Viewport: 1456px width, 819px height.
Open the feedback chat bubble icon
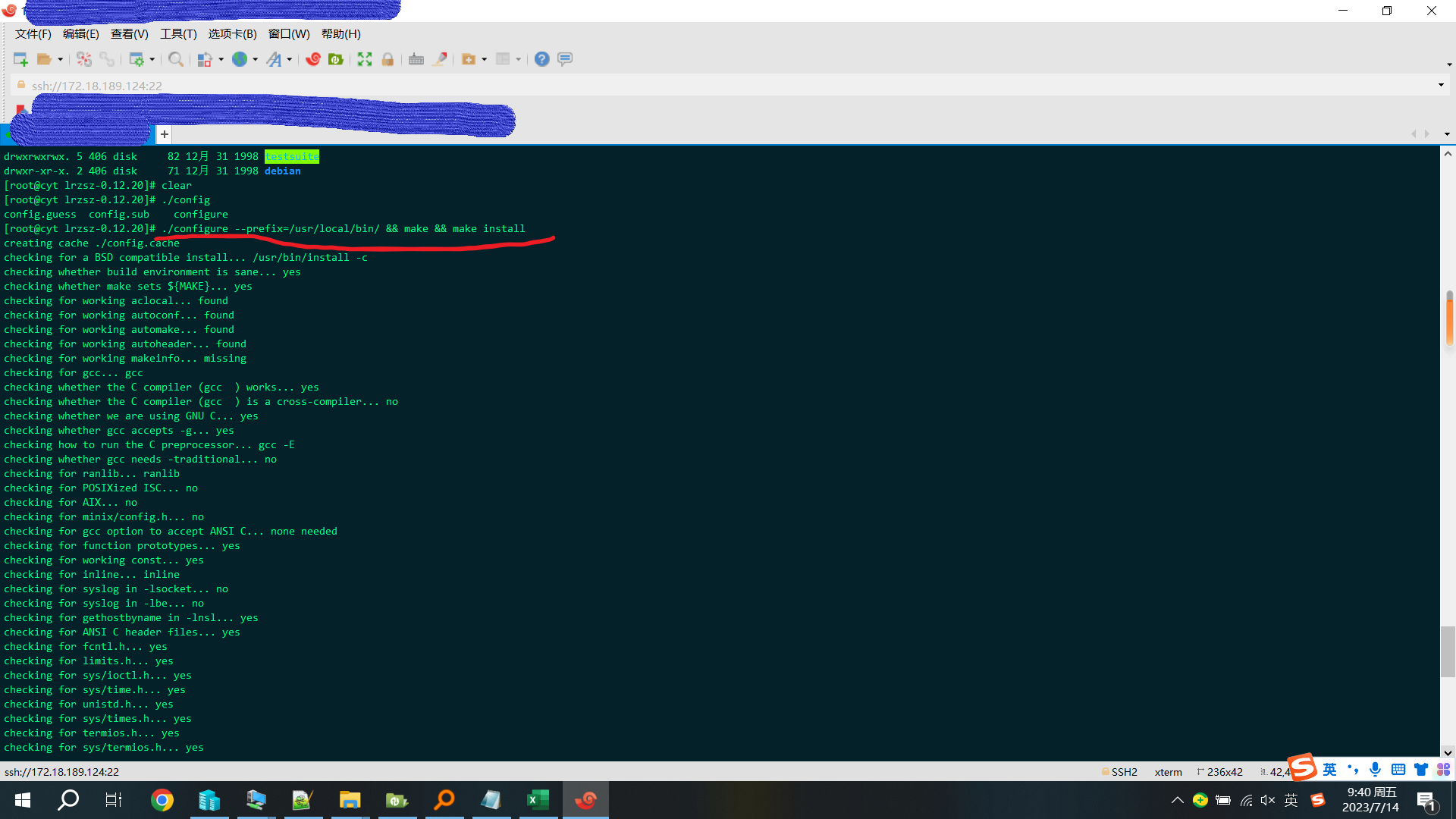tap(565, 59)
